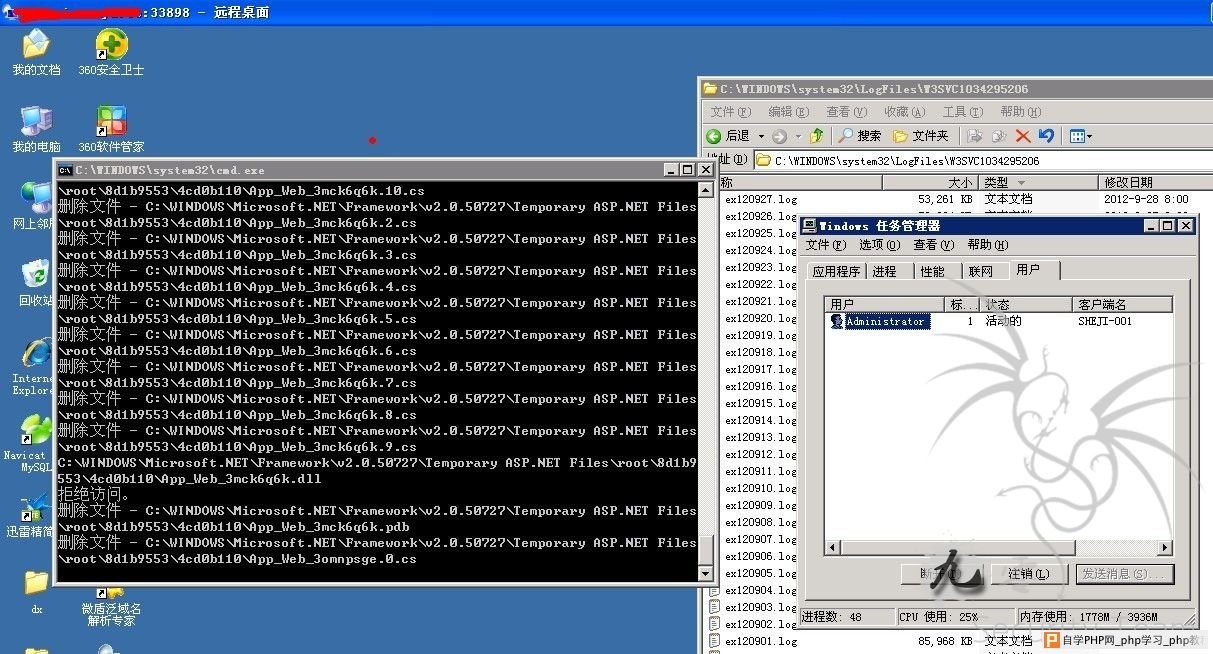Click cmd window scrollbar down arrow

pos(707,574)
